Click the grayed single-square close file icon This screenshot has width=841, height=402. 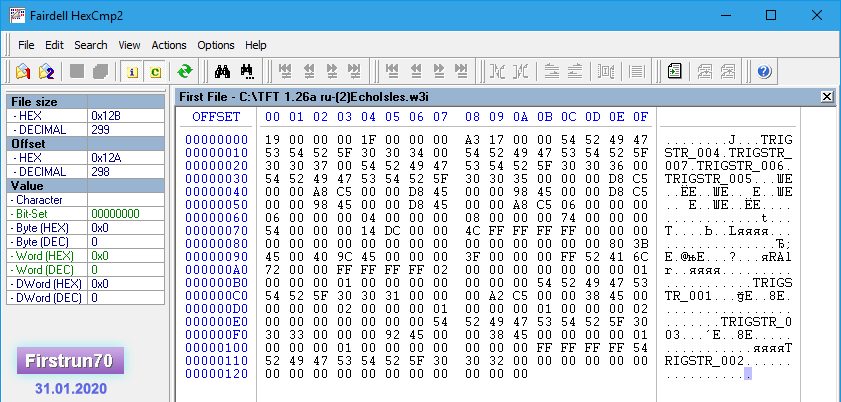click(x=77, y=71)
